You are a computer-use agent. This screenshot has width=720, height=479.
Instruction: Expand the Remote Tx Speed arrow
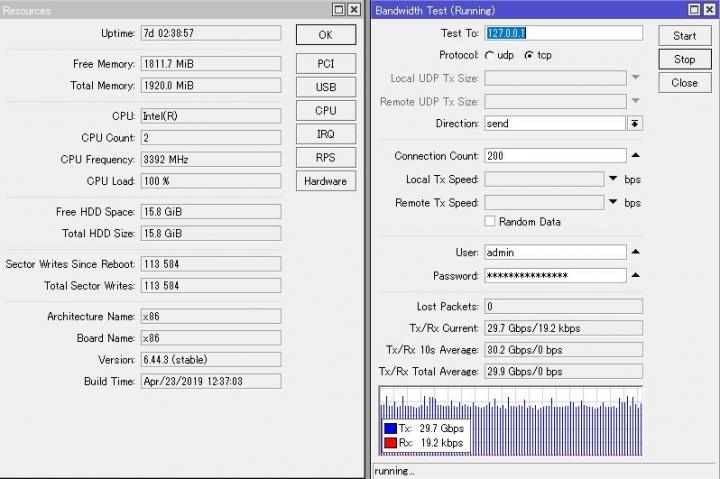point(613,202)
